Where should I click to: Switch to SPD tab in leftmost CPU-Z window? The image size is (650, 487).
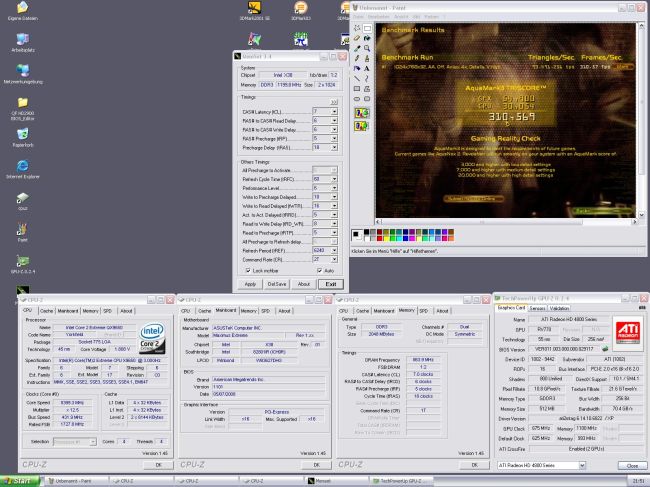pos(107,311)
